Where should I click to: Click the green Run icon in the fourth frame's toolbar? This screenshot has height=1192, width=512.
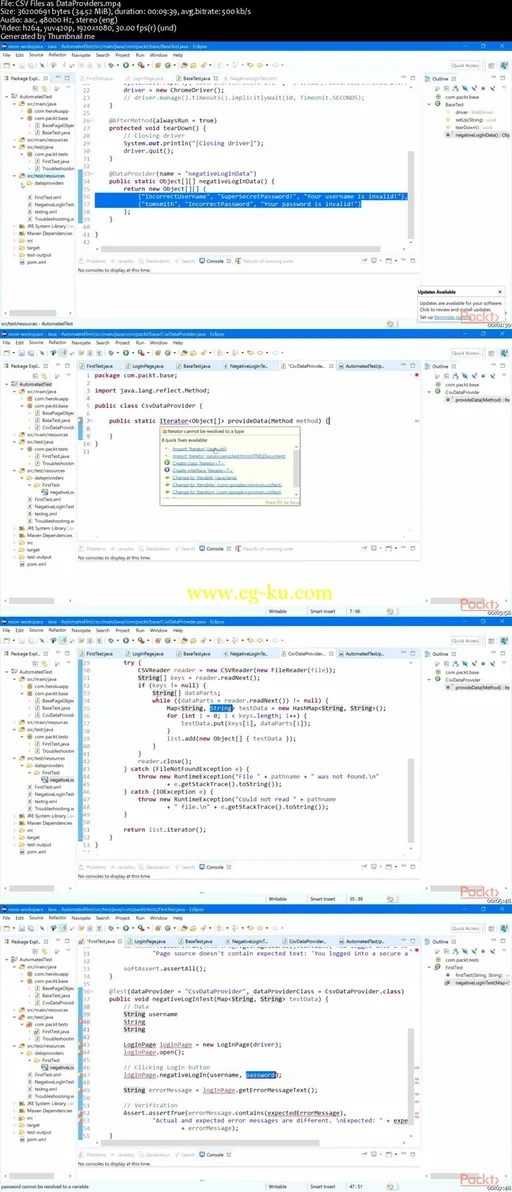click(x=125, y=929)
